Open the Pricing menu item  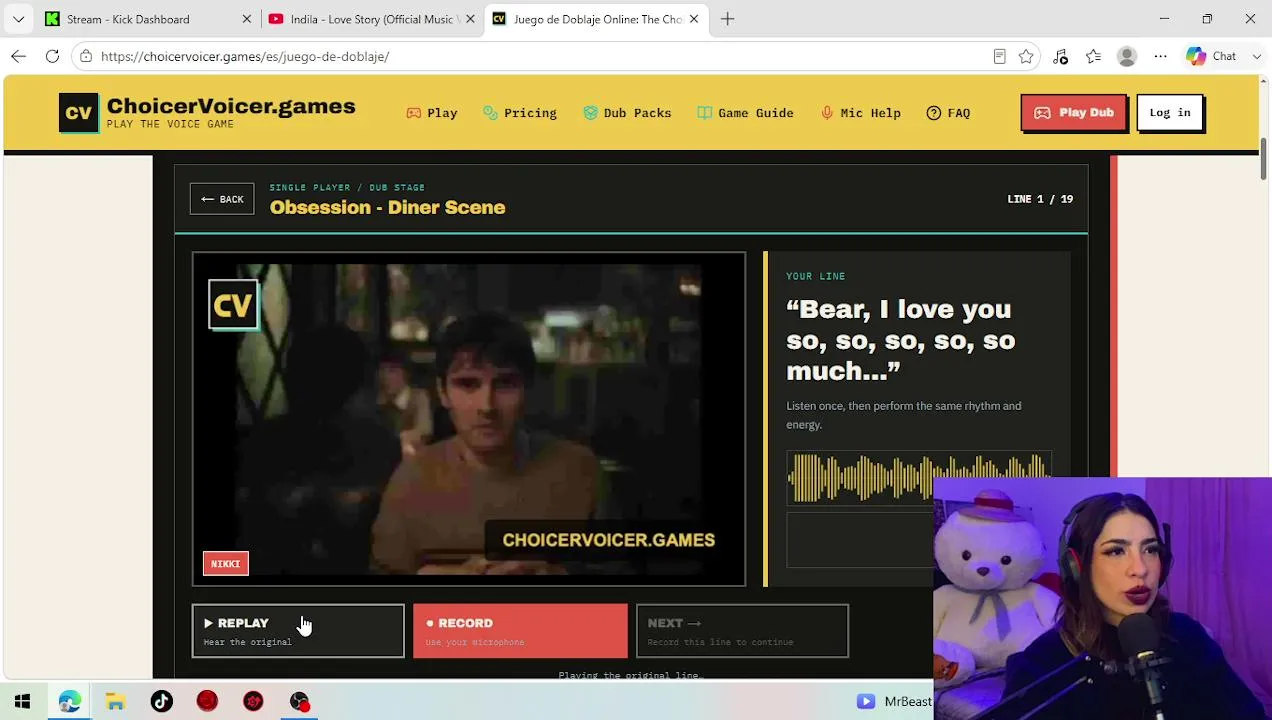[x=520, y=113]
